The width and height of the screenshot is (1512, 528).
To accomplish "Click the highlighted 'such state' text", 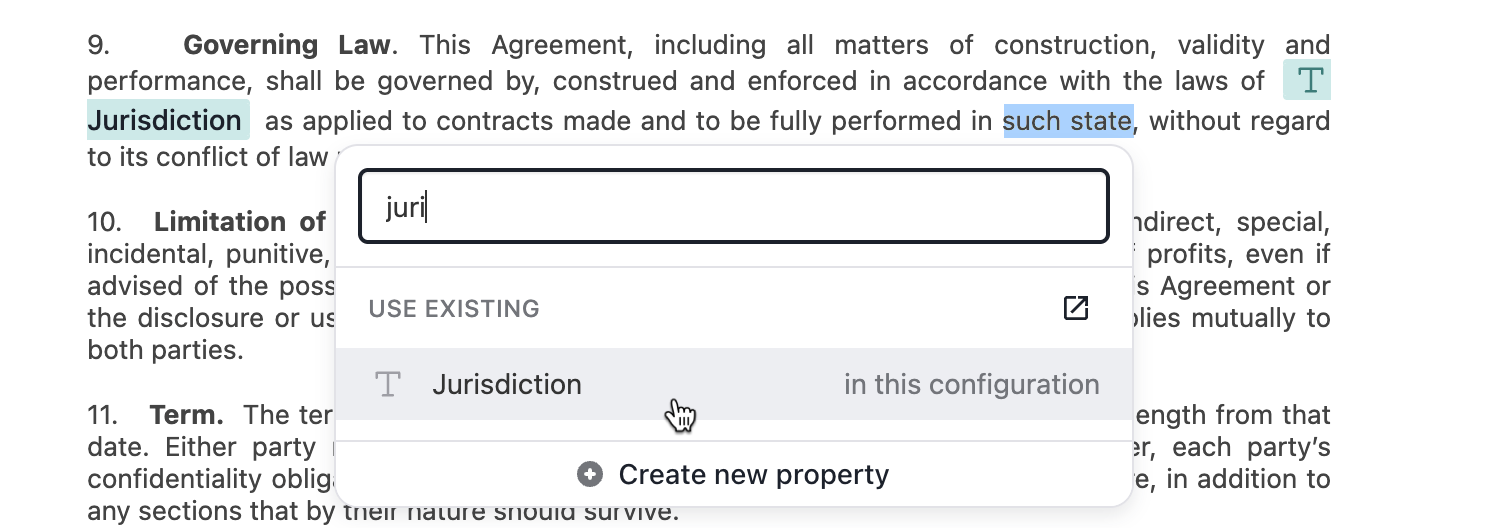I will click(x=1068, y=121).
